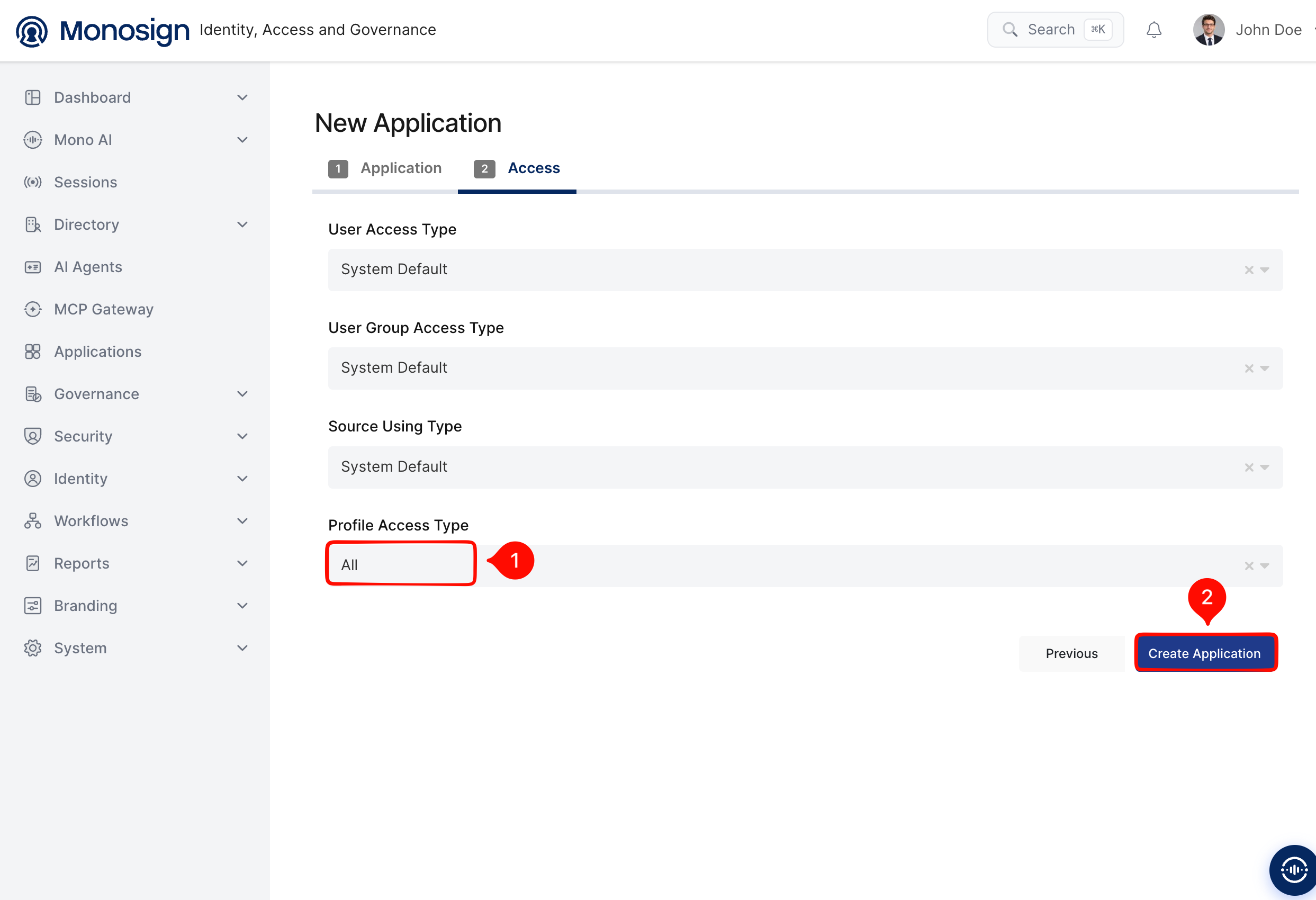Click the AI Agents sidebar icon
This screenshot has height=900, width=1316.
33,267
